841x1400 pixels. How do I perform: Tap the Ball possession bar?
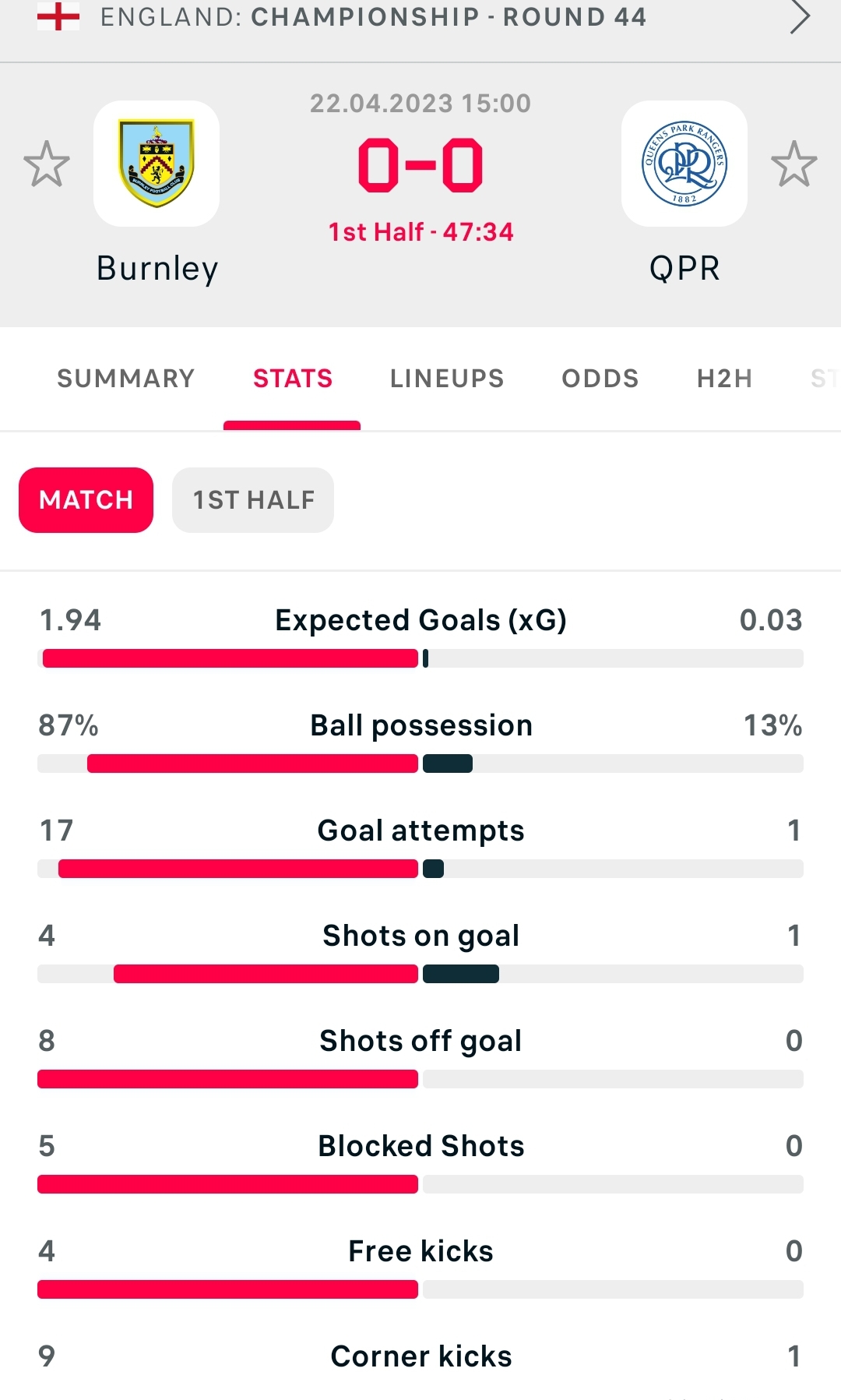pyautogui.click(x=420, y=763)
